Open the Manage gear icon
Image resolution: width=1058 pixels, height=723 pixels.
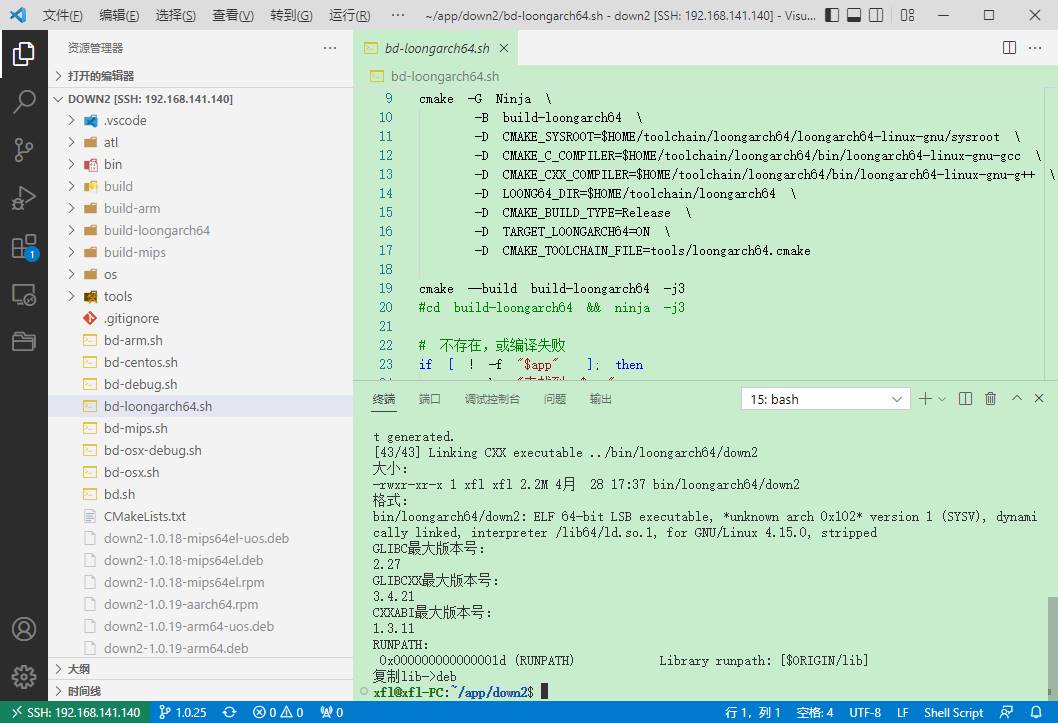24,676
